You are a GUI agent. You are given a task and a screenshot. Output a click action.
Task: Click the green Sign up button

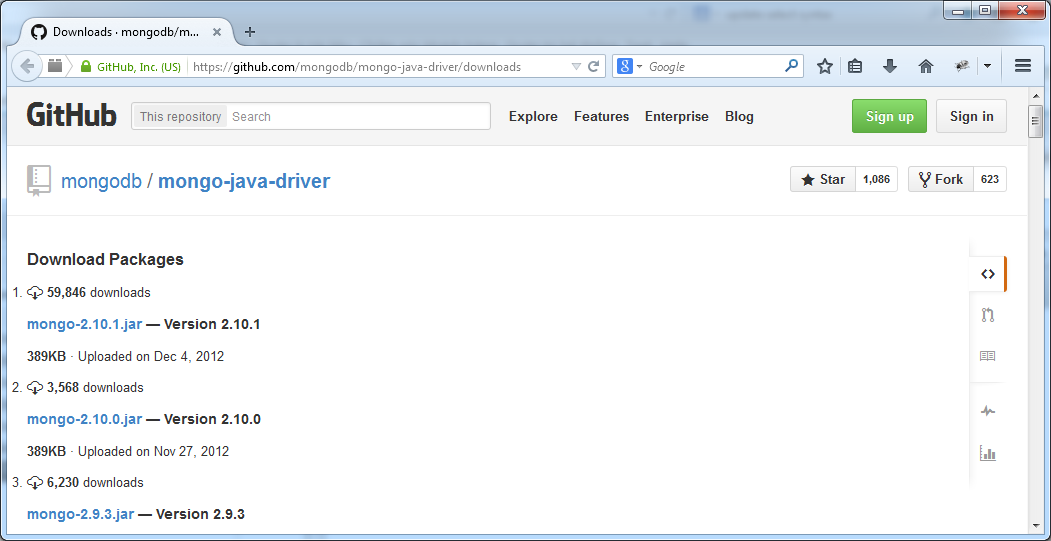[889, 116]
